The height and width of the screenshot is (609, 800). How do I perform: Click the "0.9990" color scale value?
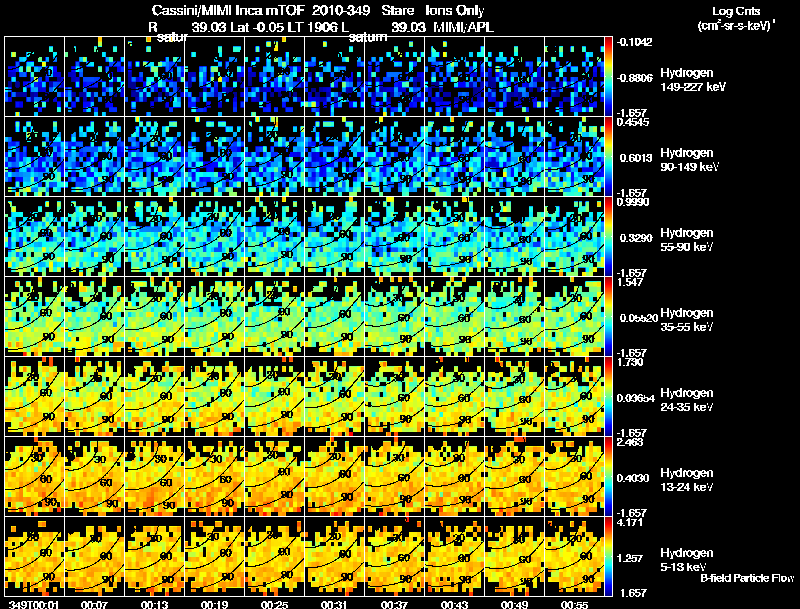(633, 202)
